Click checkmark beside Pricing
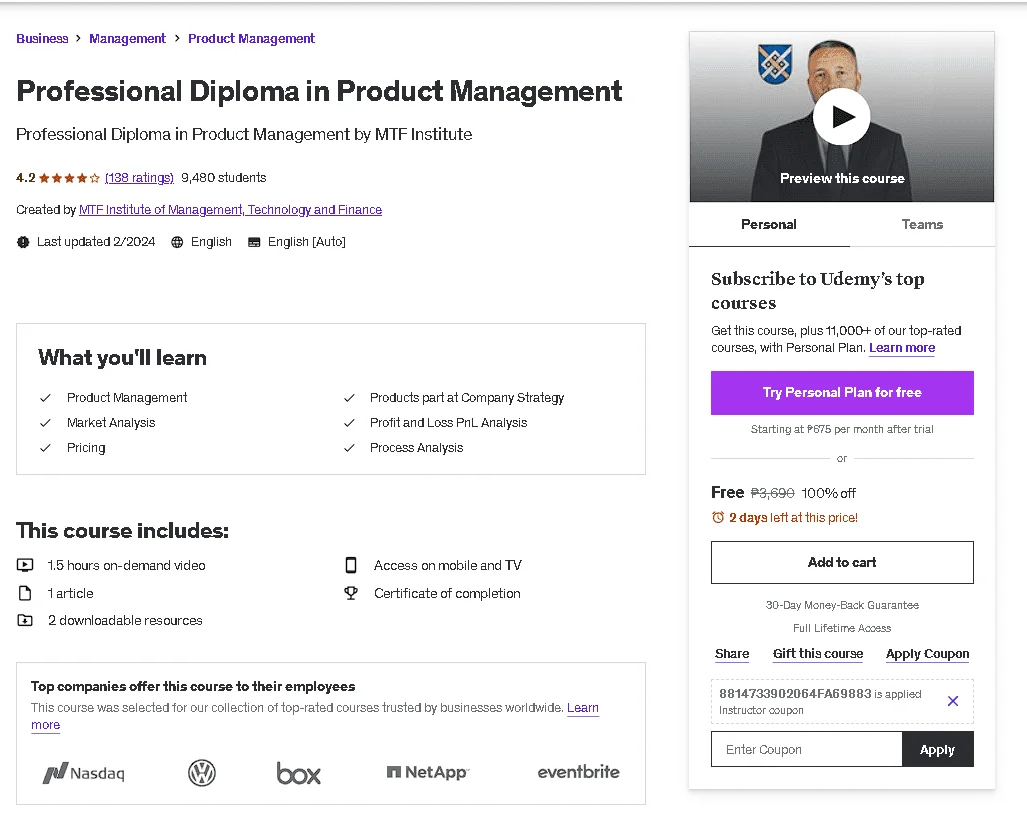Screen dimensions: 1027x817 tap(45, 447)
